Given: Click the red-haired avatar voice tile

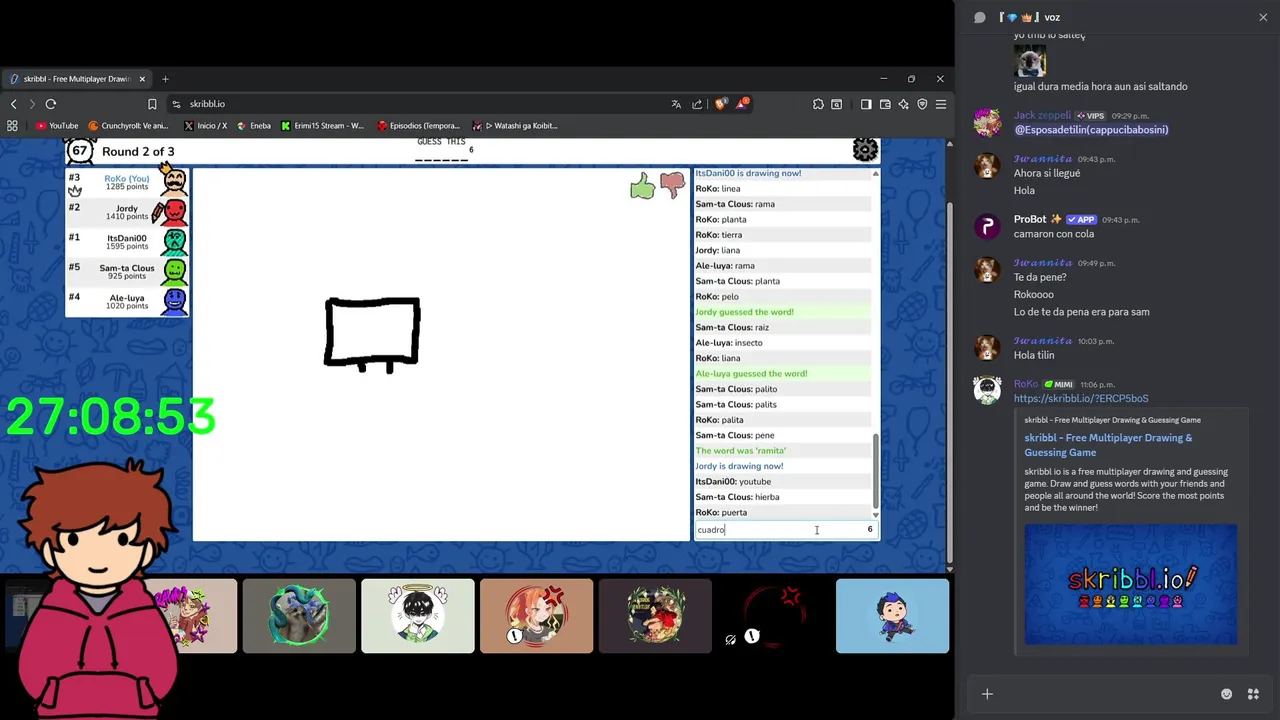Looking at the screenshot, I should pyautogui.click(x=537, y=616).
